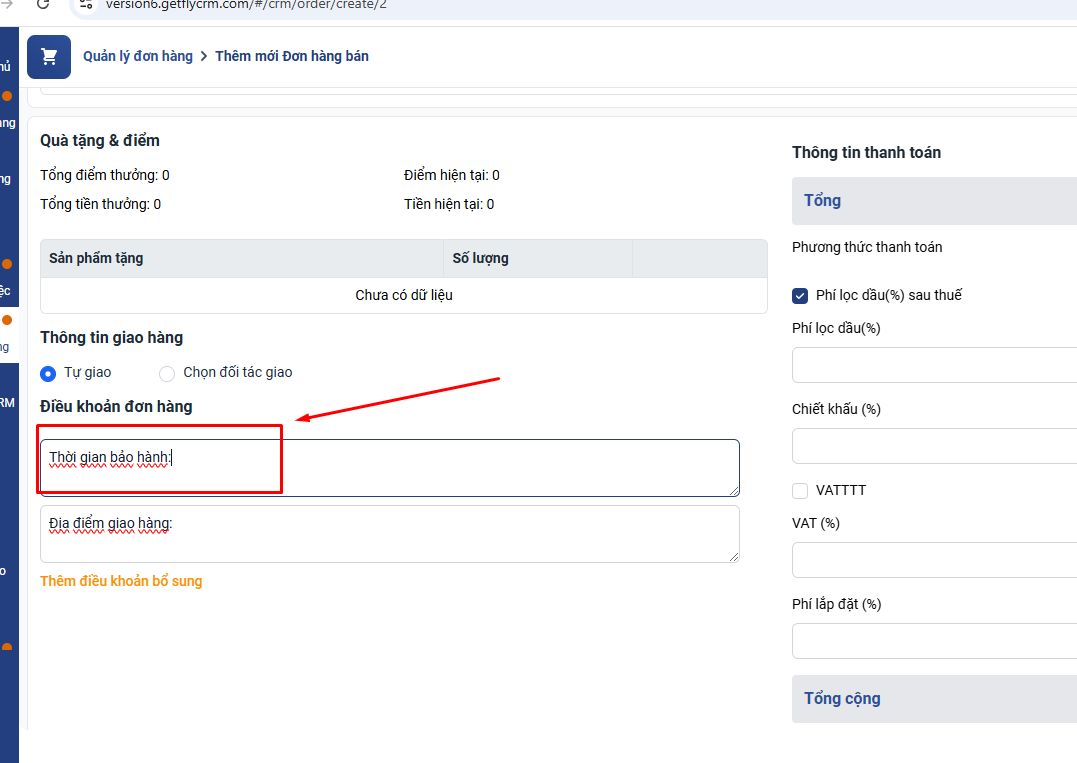Click into Địa điểm giao hàng text area
This screenshot has width=1077, height=763.
tap(390, 534)
